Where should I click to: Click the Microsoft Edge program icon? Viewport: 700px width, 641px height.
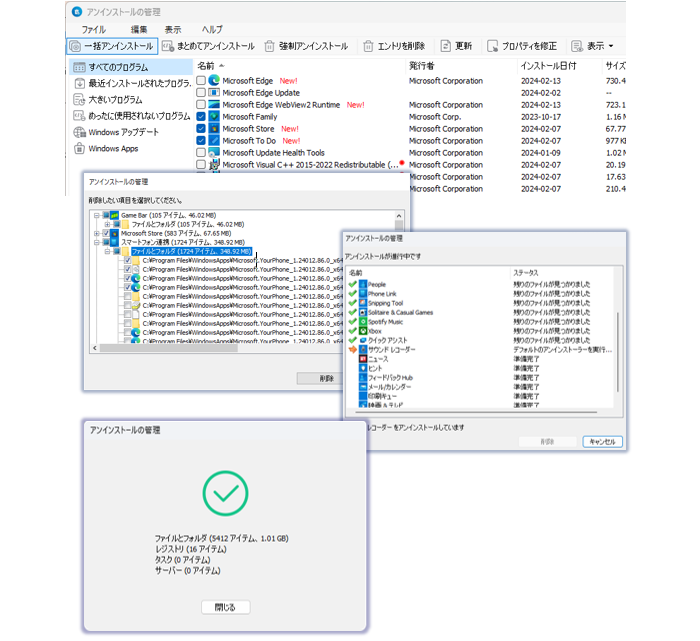point(214,80)
